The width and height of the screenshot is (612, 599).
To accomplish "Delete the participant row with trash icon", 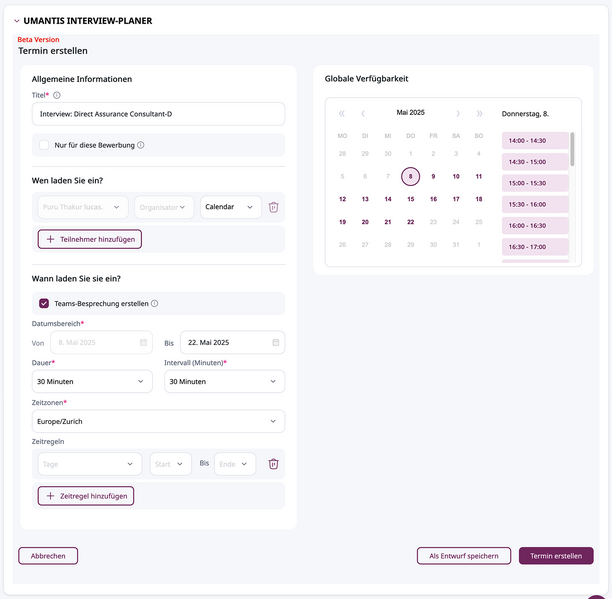I will tap(273, 207).
